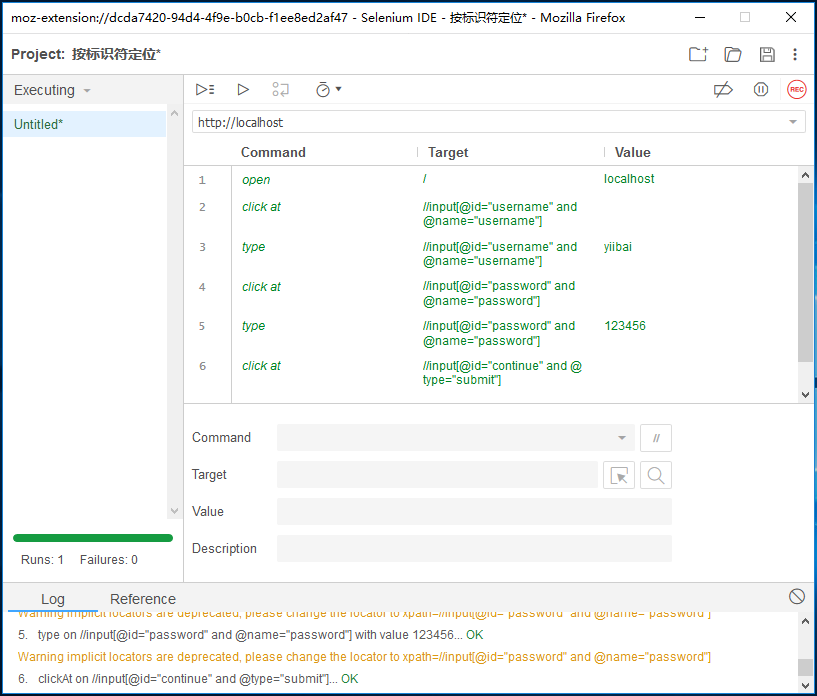Select row 6 click at command
Screen dimensions: 817x696
[491, 373]
